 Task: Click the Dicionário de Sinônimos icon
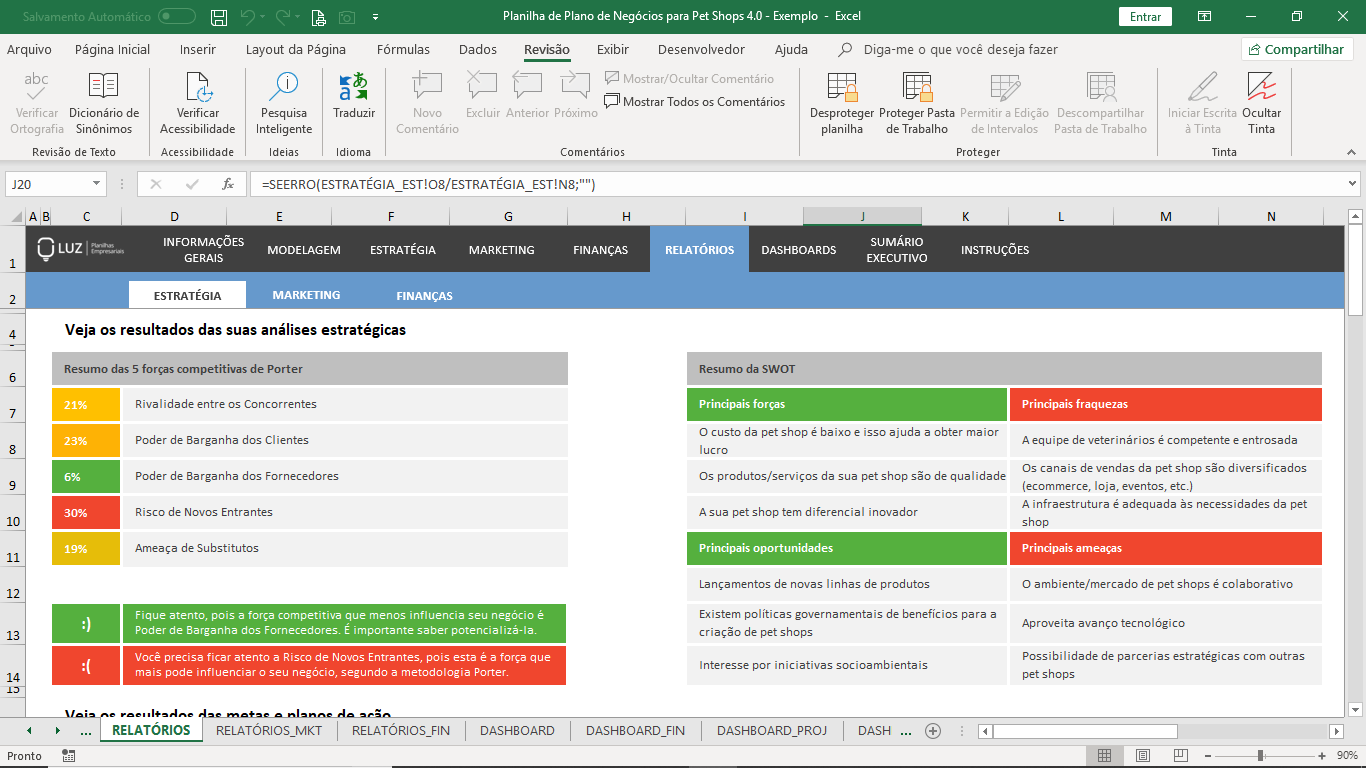(104, 87)
